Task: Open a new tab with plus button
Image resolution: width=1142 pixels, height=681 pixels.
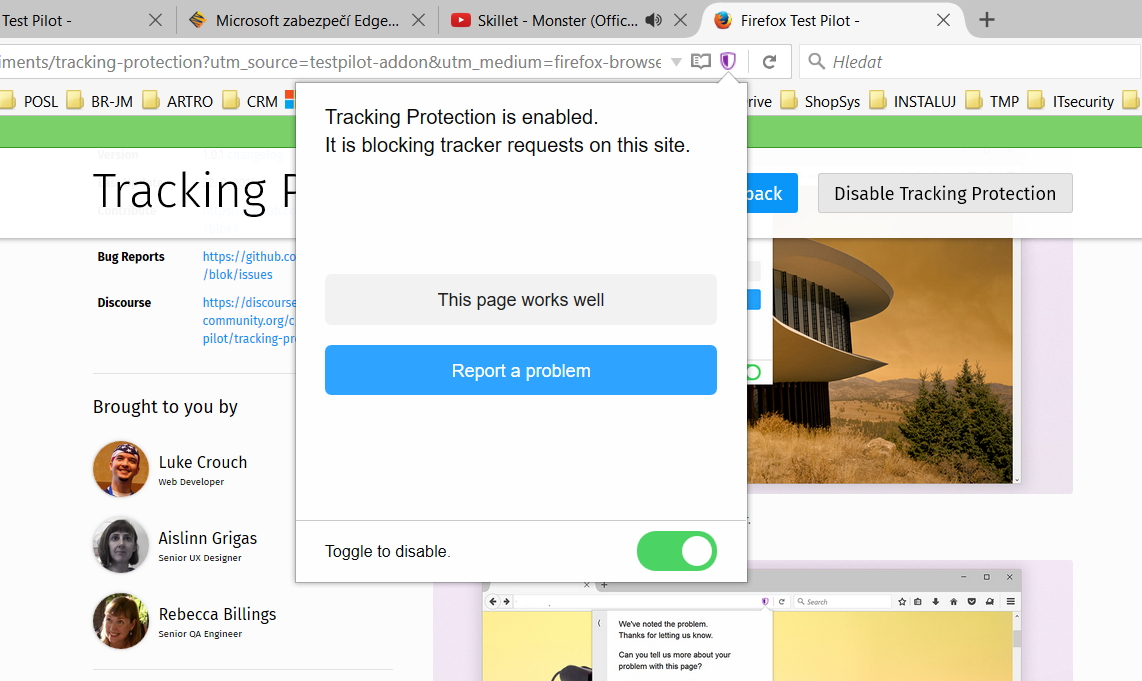Action: (986, 20)
